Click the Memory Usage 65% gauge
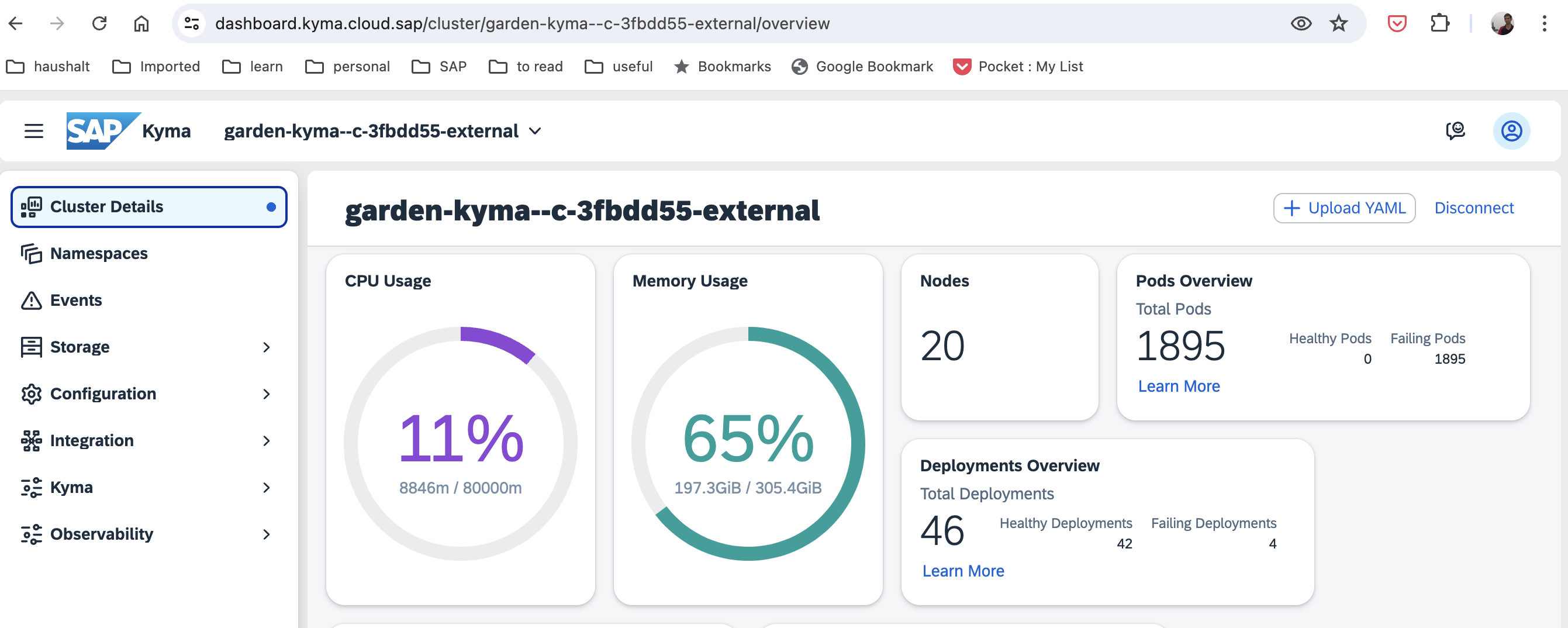 point(748,444)
